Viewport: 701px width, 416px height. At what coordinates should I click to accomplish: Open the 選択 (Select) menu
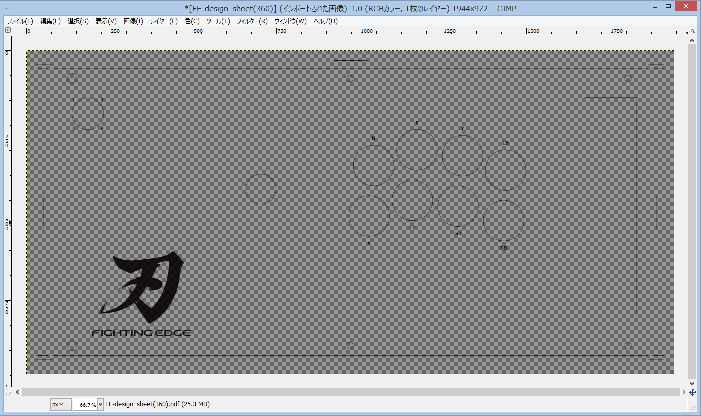(76, 20)
